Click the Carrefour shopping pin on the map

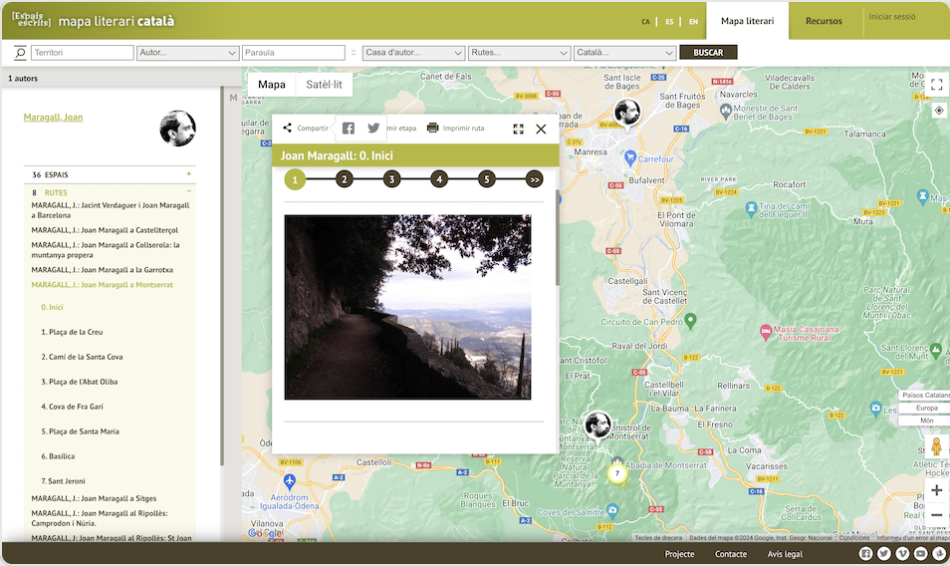[630, 158]
